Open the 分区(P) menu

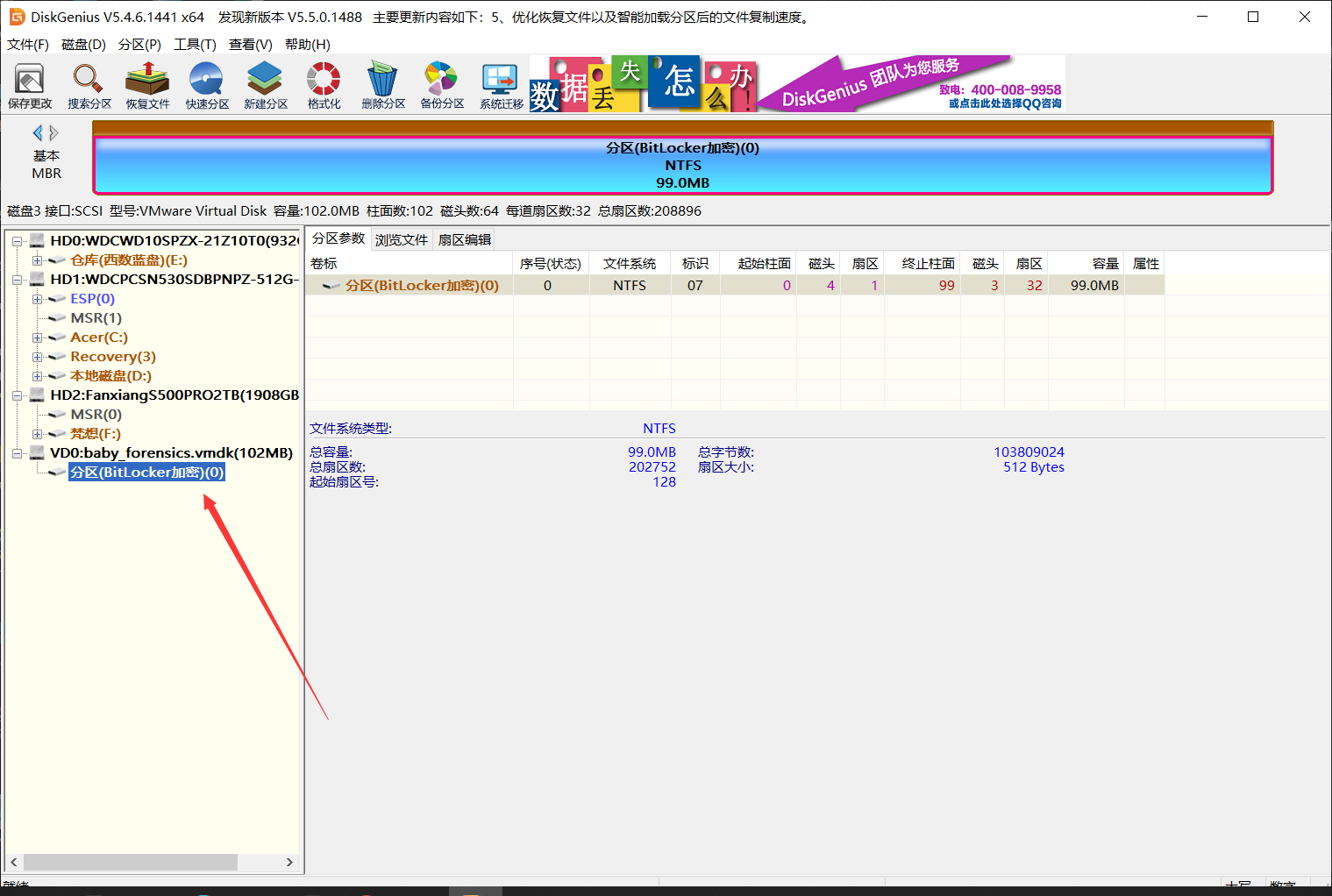coord(139,44)
